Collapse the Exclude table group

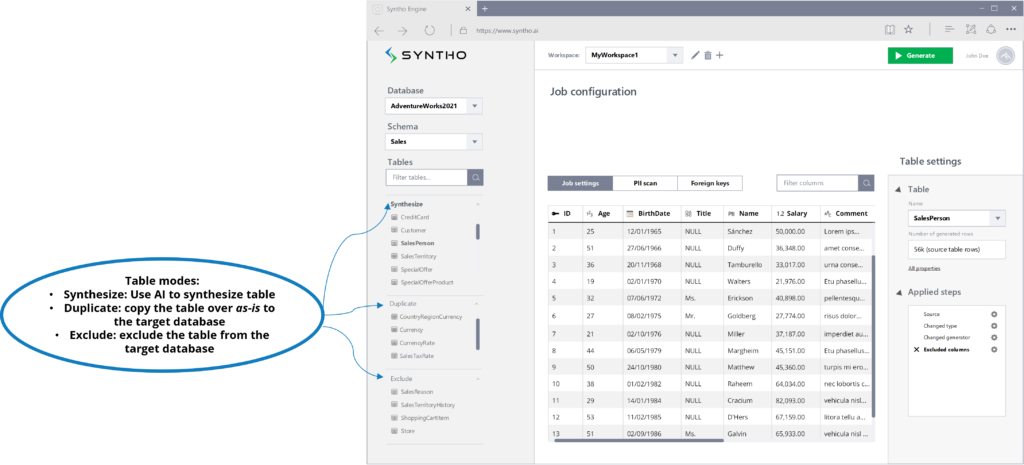pyautogui.click(x=477, y=379)
